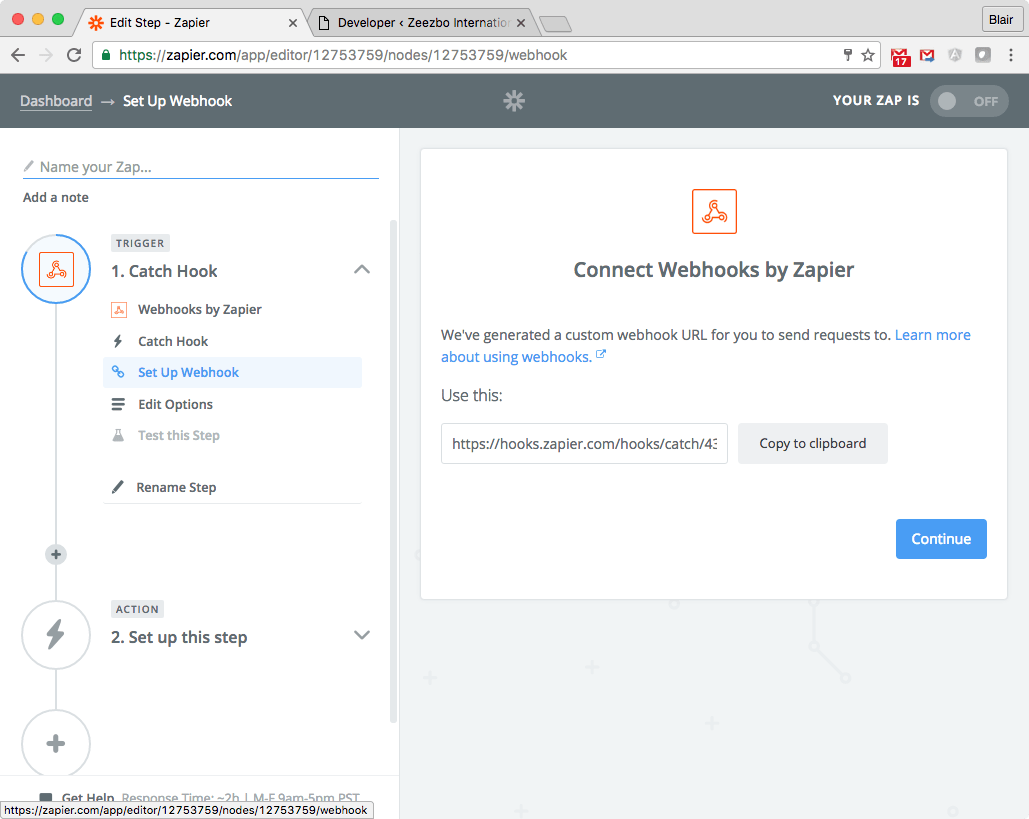1029x819 pixels.
Task: Click the Continue button
Action: 941,539
